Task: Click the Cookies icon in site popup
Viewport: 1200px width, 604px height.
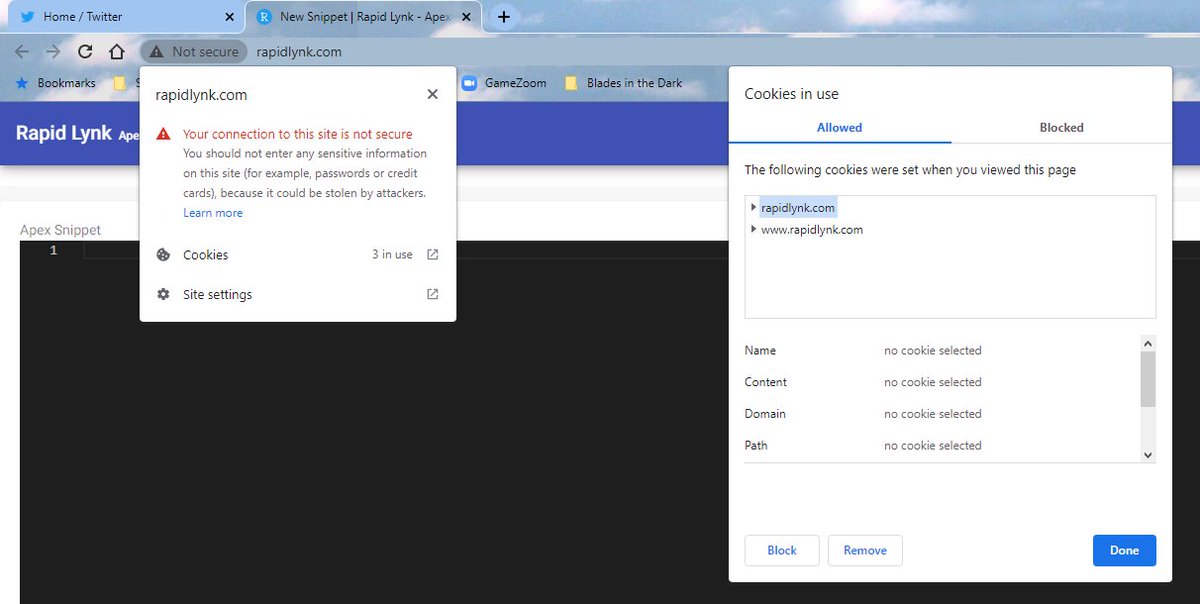Action: pyautogui.click(x=163, y=255)
